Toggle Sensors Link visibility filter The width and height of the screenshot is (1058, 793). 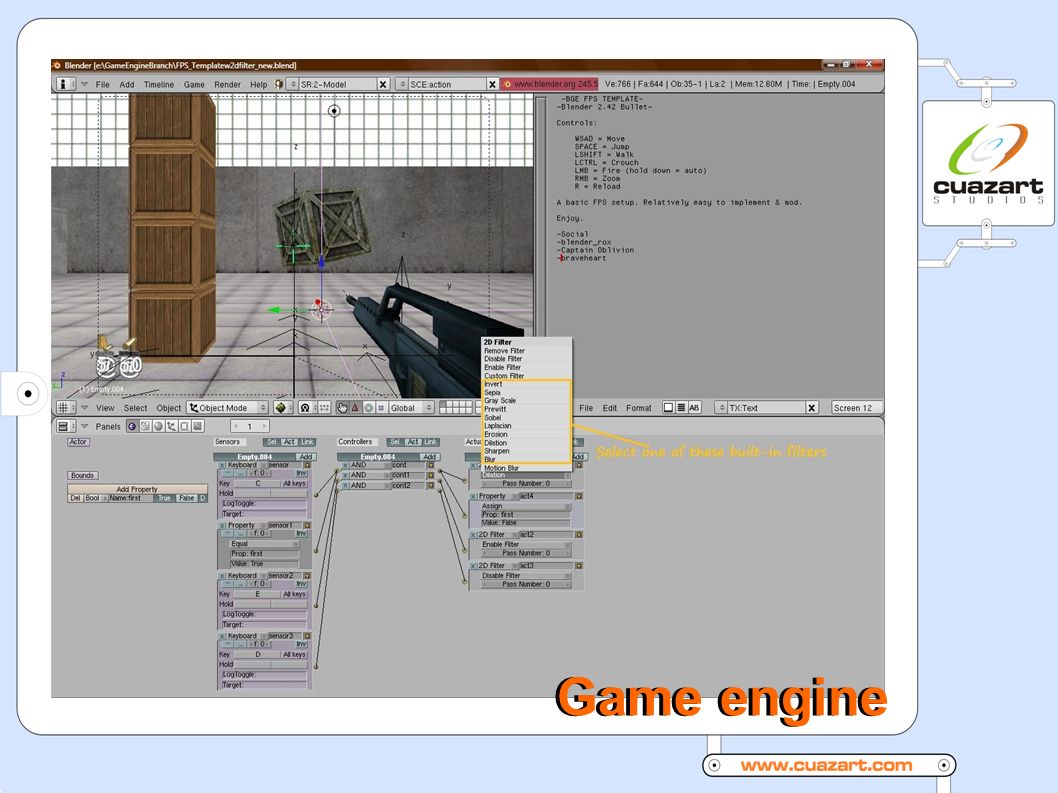click(307, 442)
